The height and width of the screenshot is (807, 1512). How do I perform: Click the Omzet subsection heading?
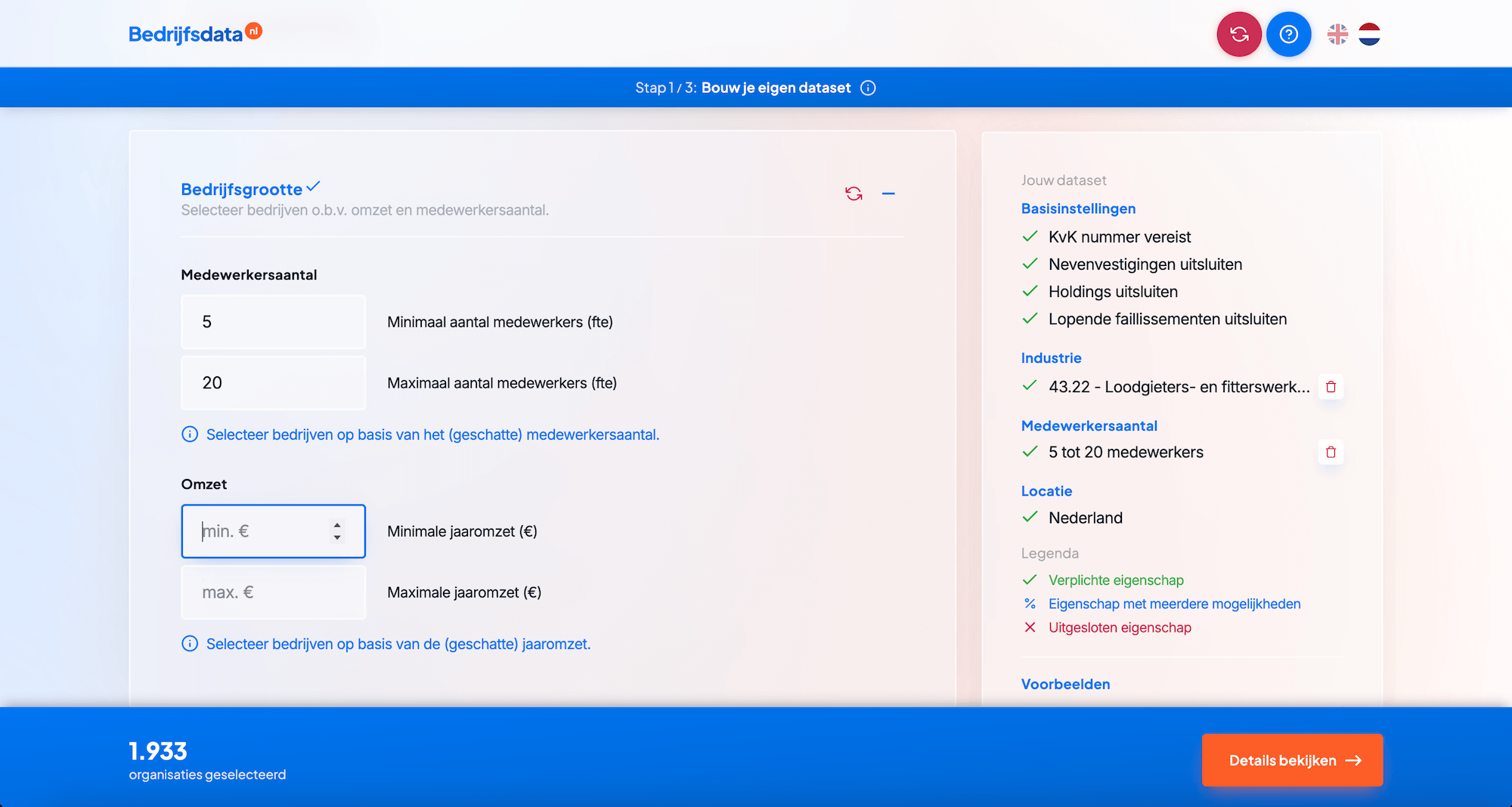click(x=204, y=484)
